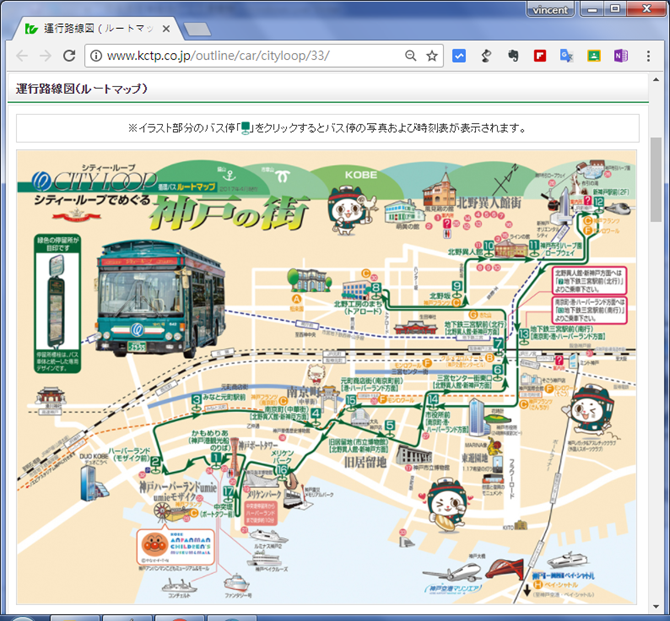Click the bus stop sign illustration
670x621 pixels.
[57, 301]
